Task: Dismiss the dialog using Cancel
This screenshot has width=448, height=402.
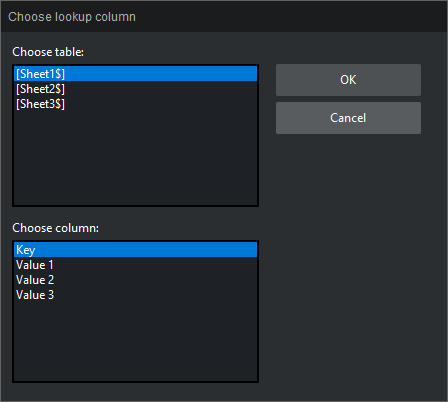Action: click(348, 118)
